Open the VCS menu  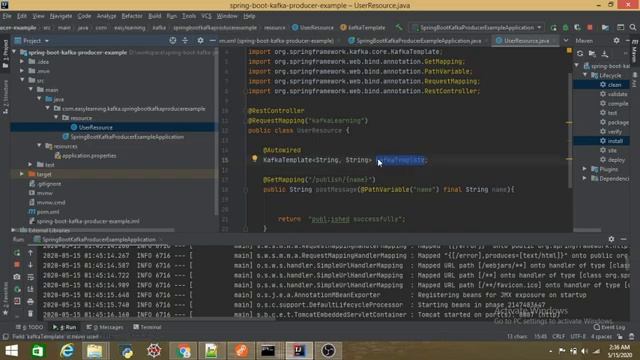tap(206, 16)
